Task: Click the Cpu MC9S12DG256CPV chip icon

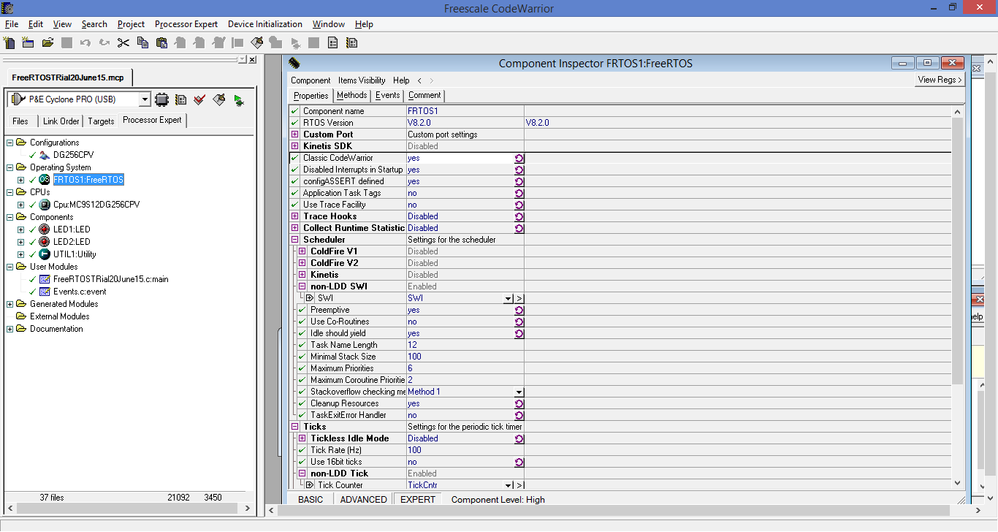Action: pos(45,204)
